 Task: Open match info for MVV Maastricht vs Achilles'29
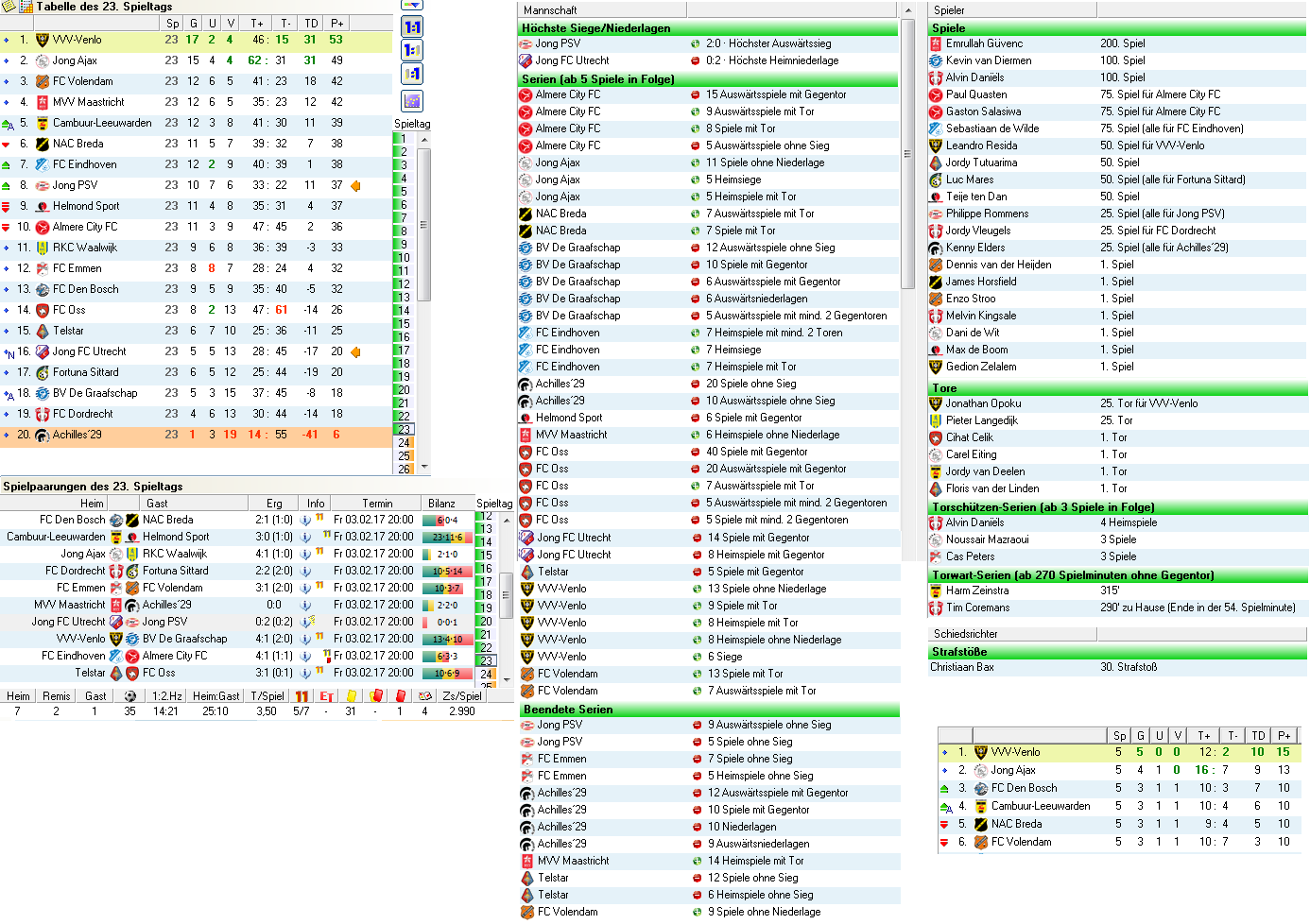[305, 605]
